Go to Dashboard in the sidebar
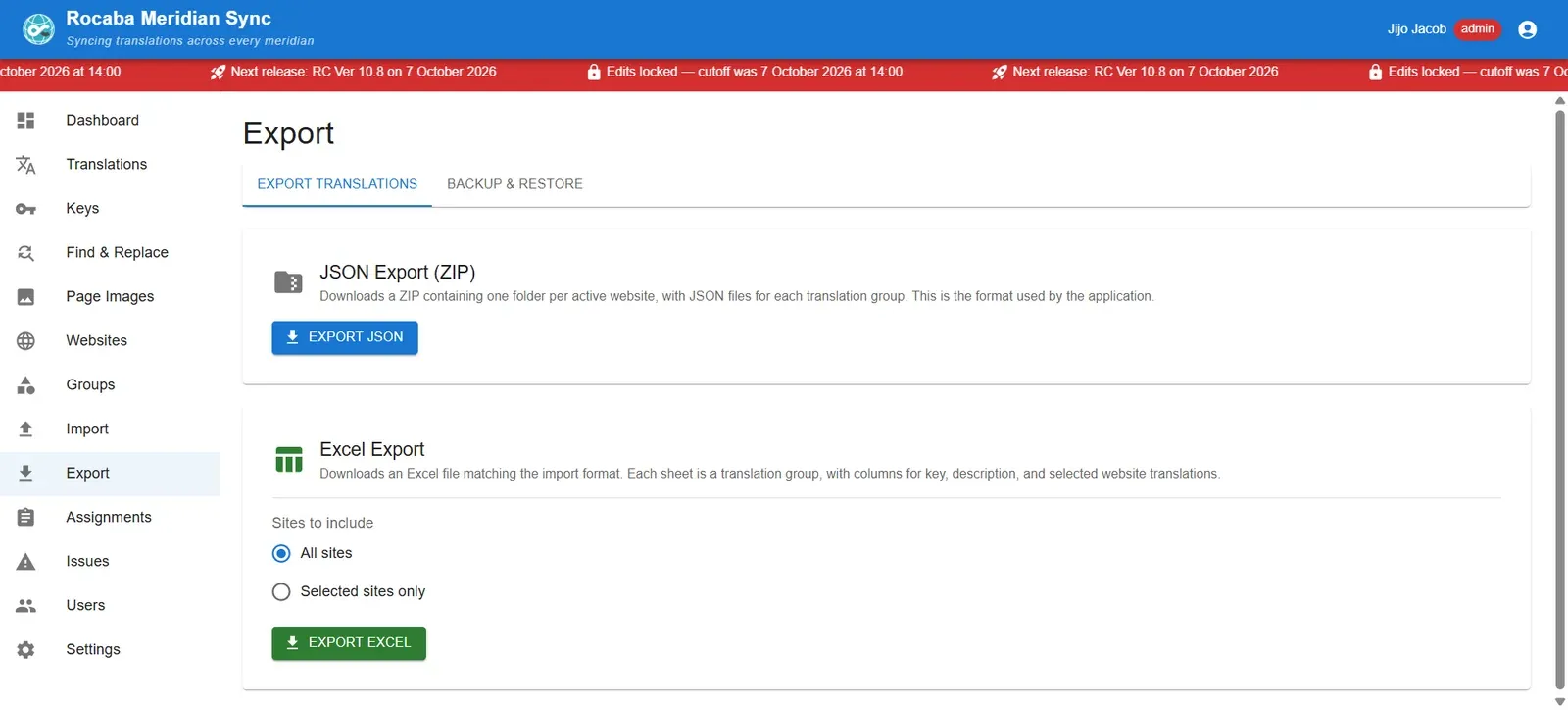 click(110, 121)
